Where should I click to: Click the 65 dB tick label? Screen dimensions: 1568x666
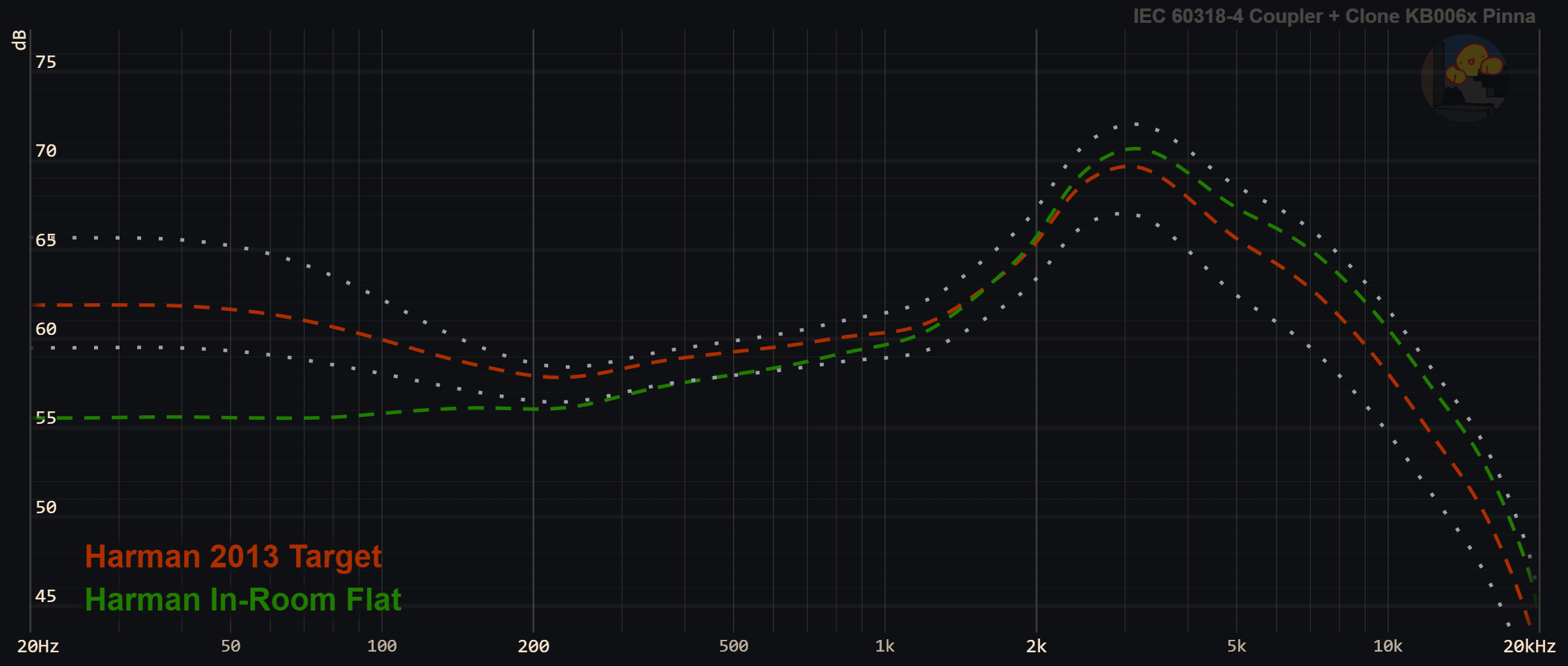click(46, 240)
